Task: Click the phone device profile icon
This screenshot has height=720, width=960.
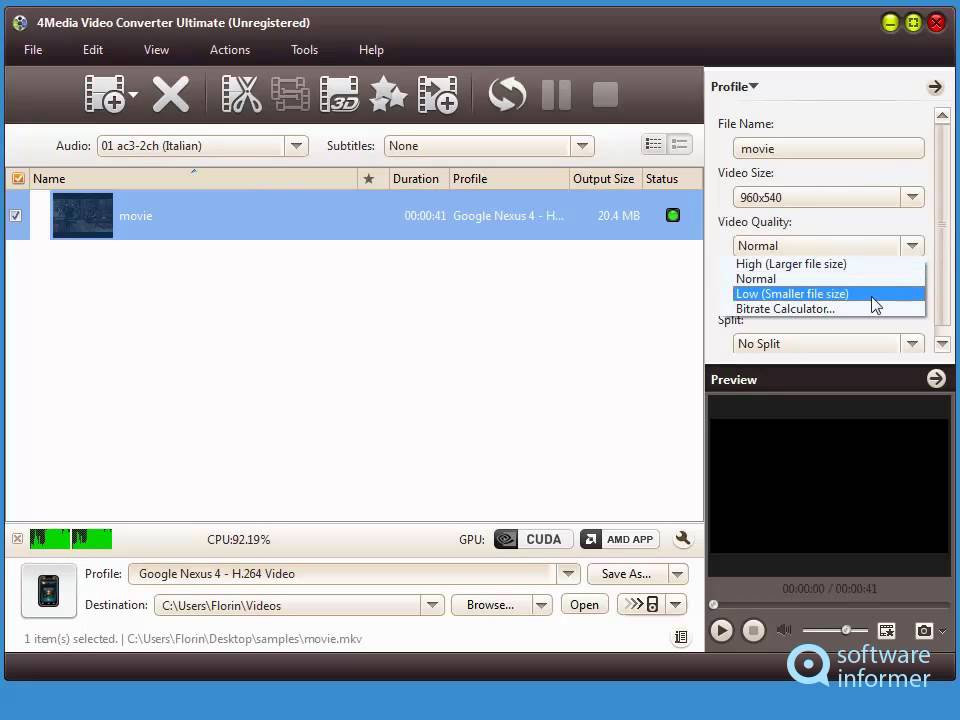Action: (x=48, y=591)
